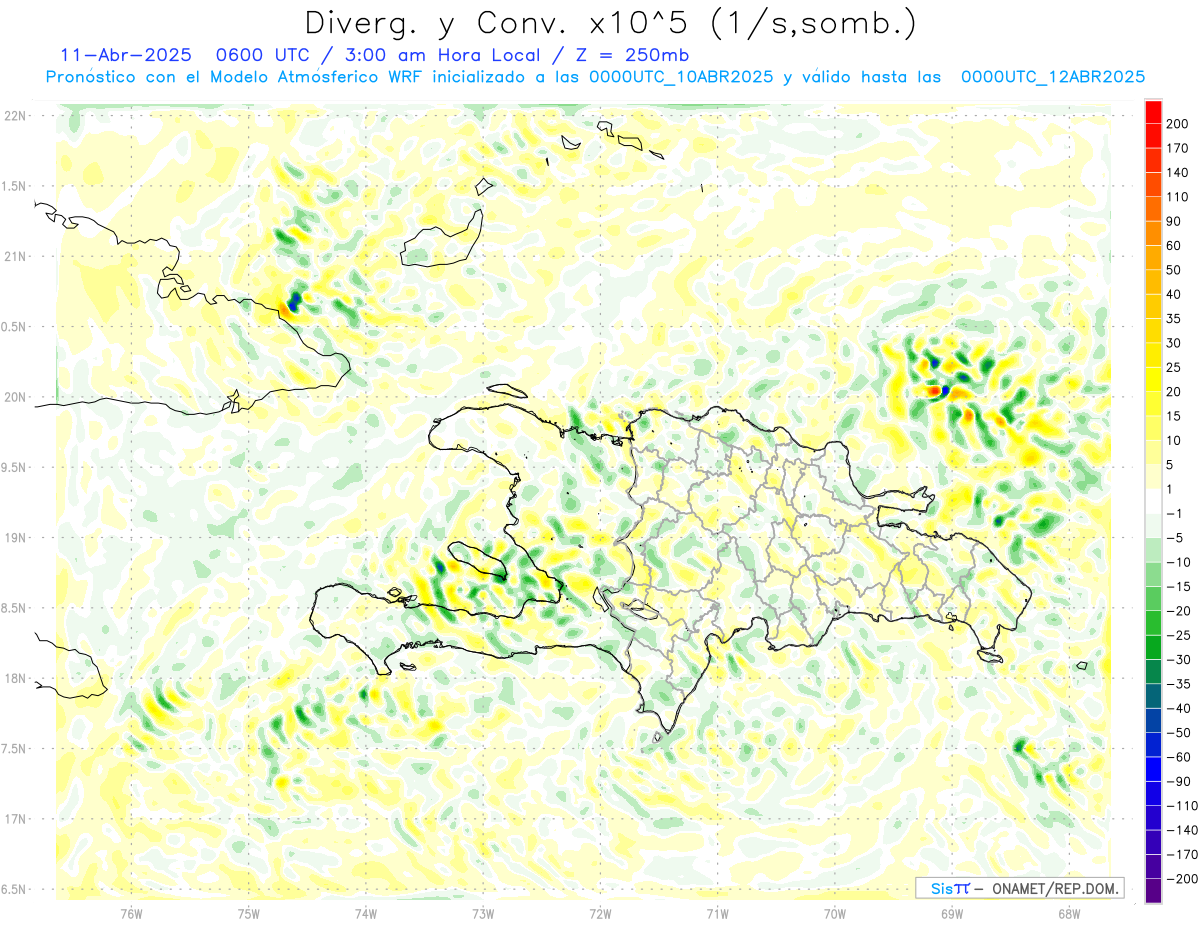Click the '75W' longitude label

coord(249,912)
